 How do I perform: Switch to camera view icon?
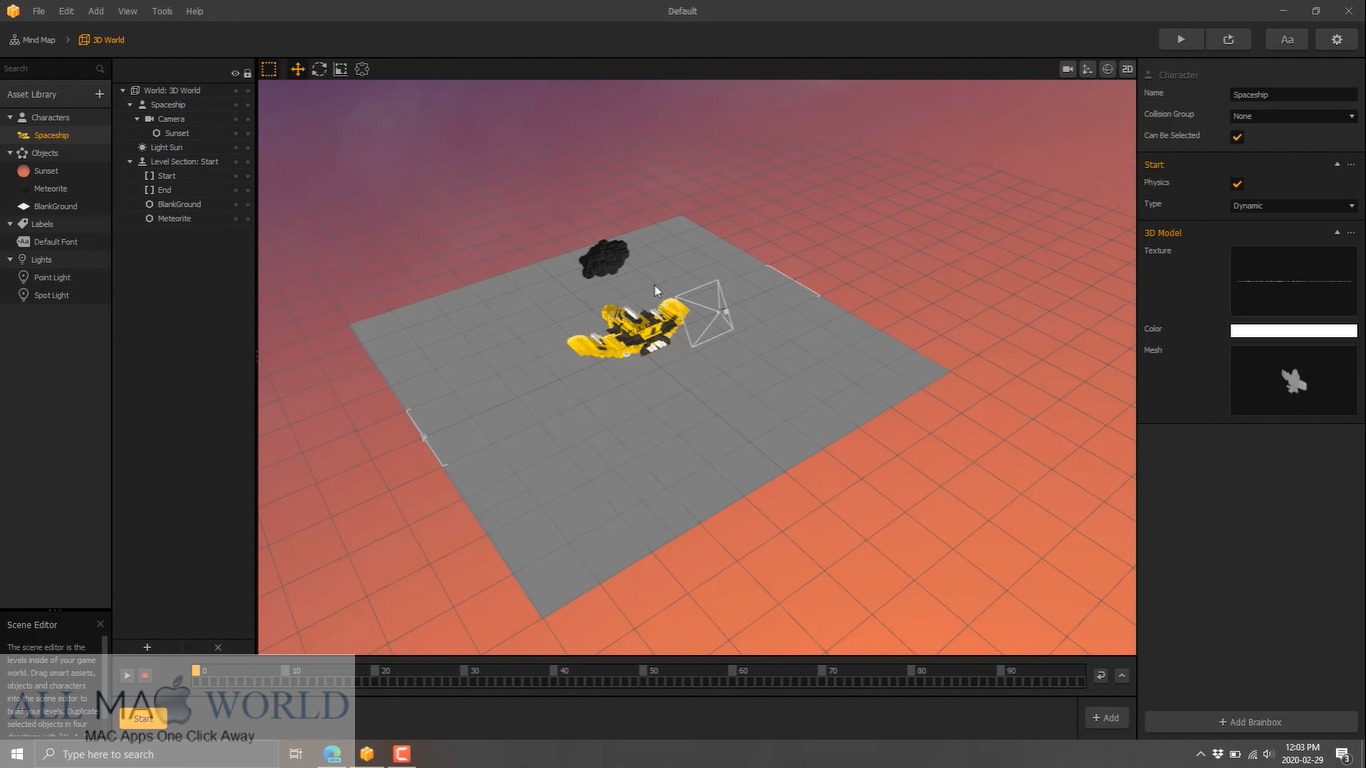[x=1068, y=69]
